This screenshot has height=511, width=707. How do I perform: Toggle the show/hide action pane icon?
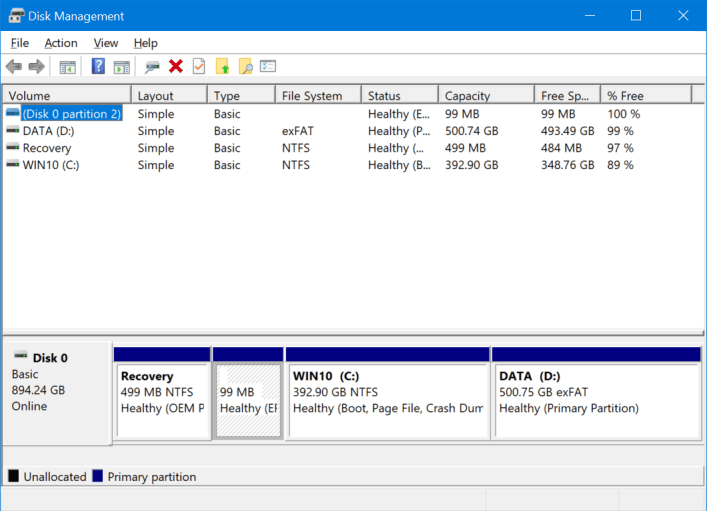(x=122, y=67)
